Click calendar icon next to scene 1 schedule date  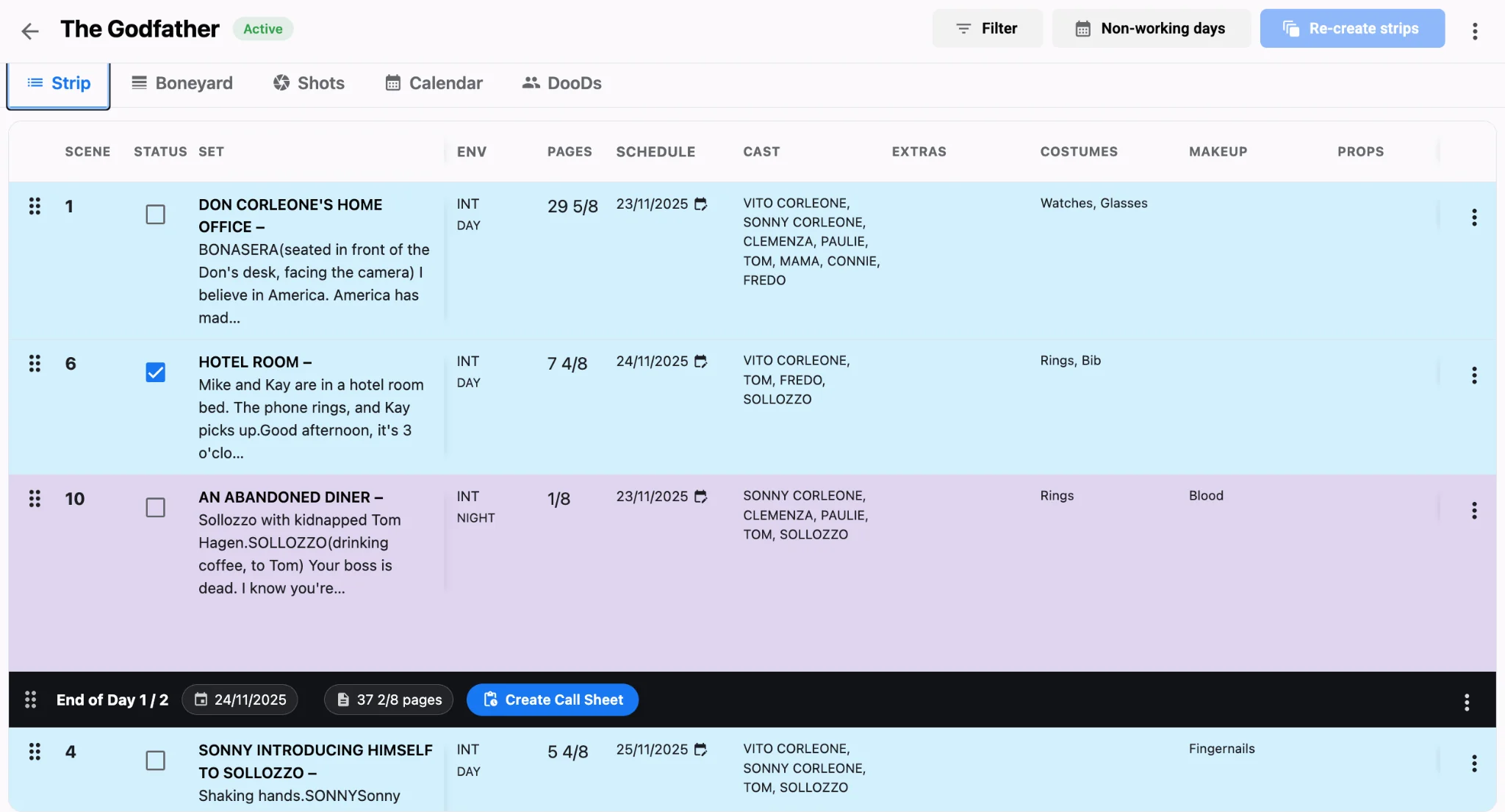click(x=701, y=204)
